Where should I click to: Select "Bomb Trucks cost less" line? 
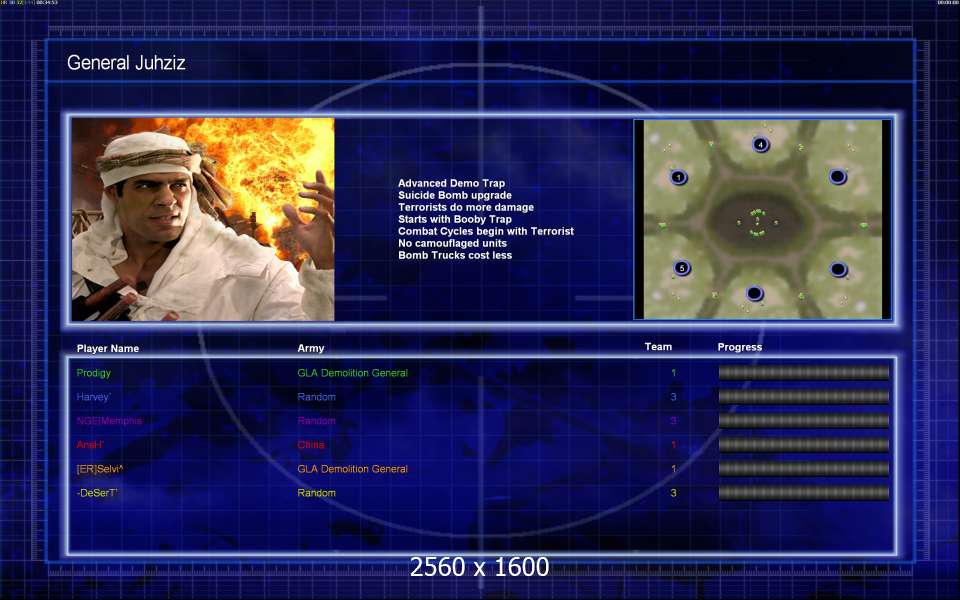coord(455,255)
